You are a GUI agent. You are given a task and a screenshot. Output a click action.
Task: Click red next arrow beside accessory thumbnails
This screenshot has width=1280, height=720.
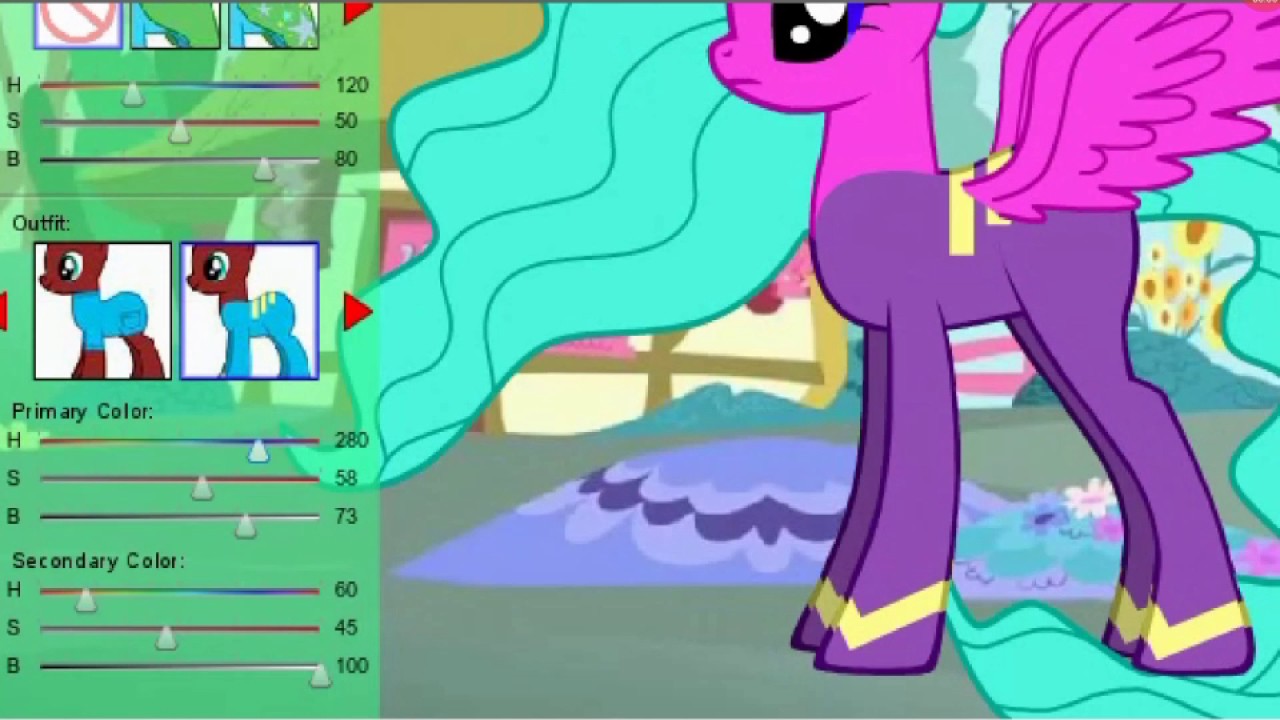pos(357,12)
